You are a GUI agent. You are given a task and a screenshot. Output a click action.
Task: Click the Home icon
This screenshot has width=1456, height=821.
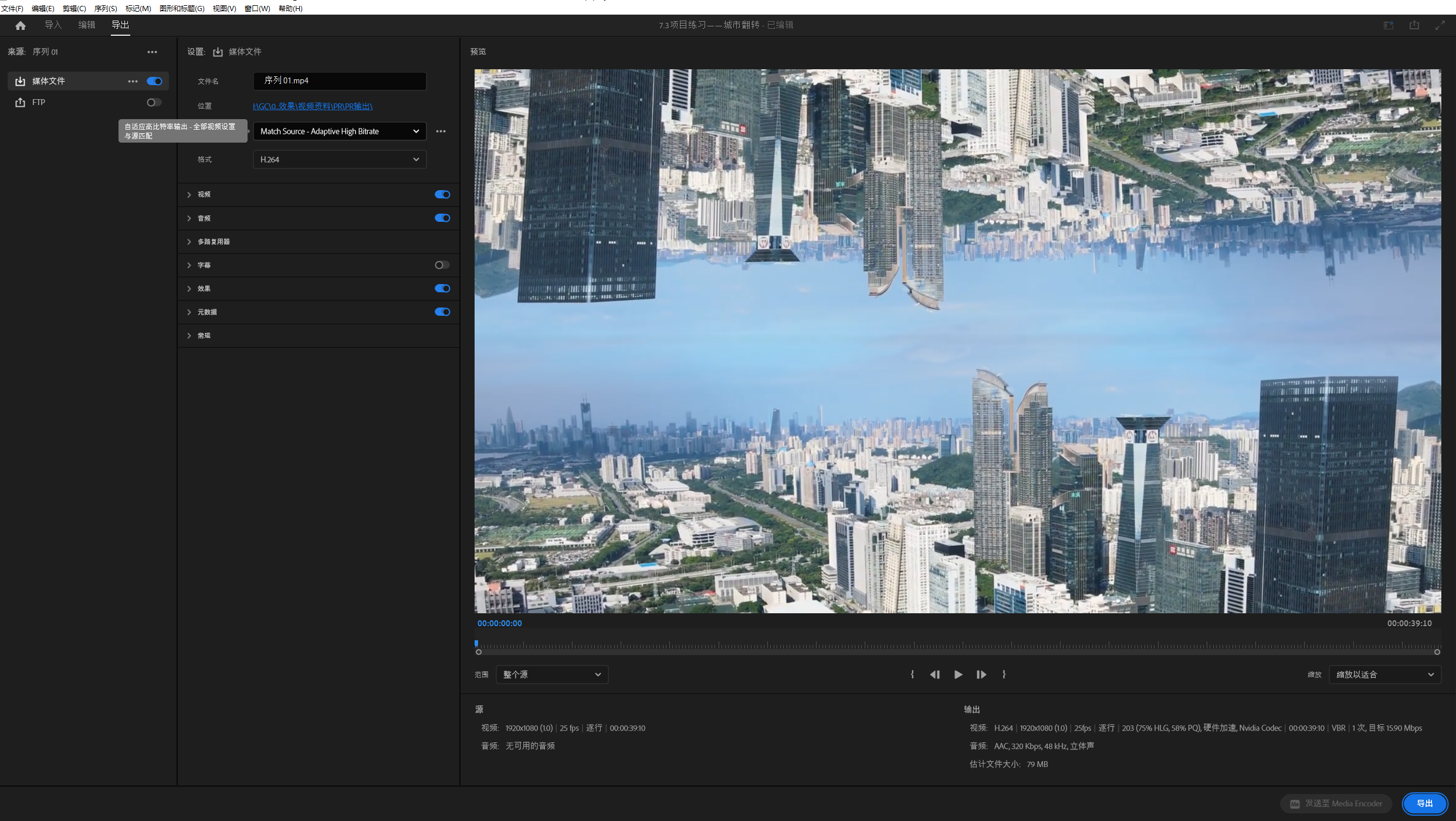click(21, 25)
